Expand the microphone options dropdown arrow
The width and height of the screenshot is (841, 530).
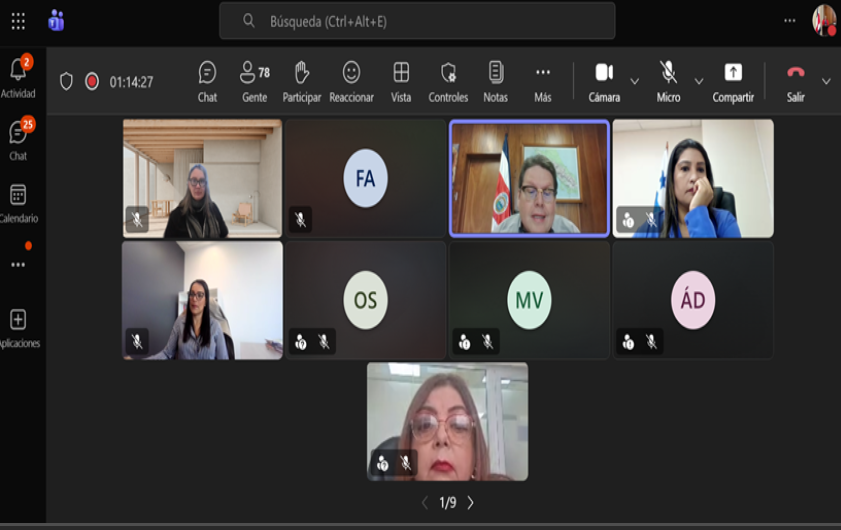699,81
